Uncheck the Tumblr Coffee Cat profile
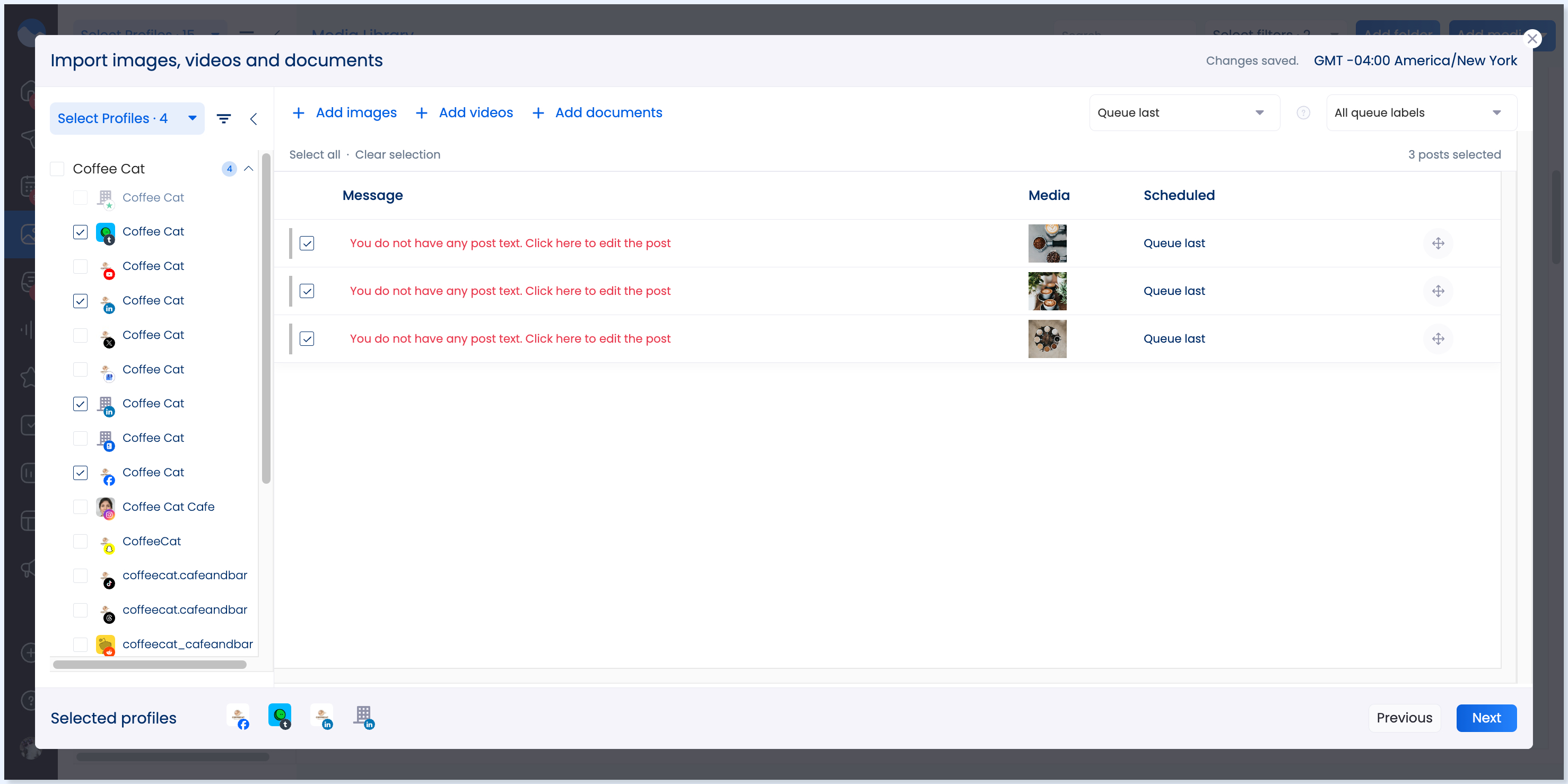Viewport: 1568px width, 784px height. [80, 232]
